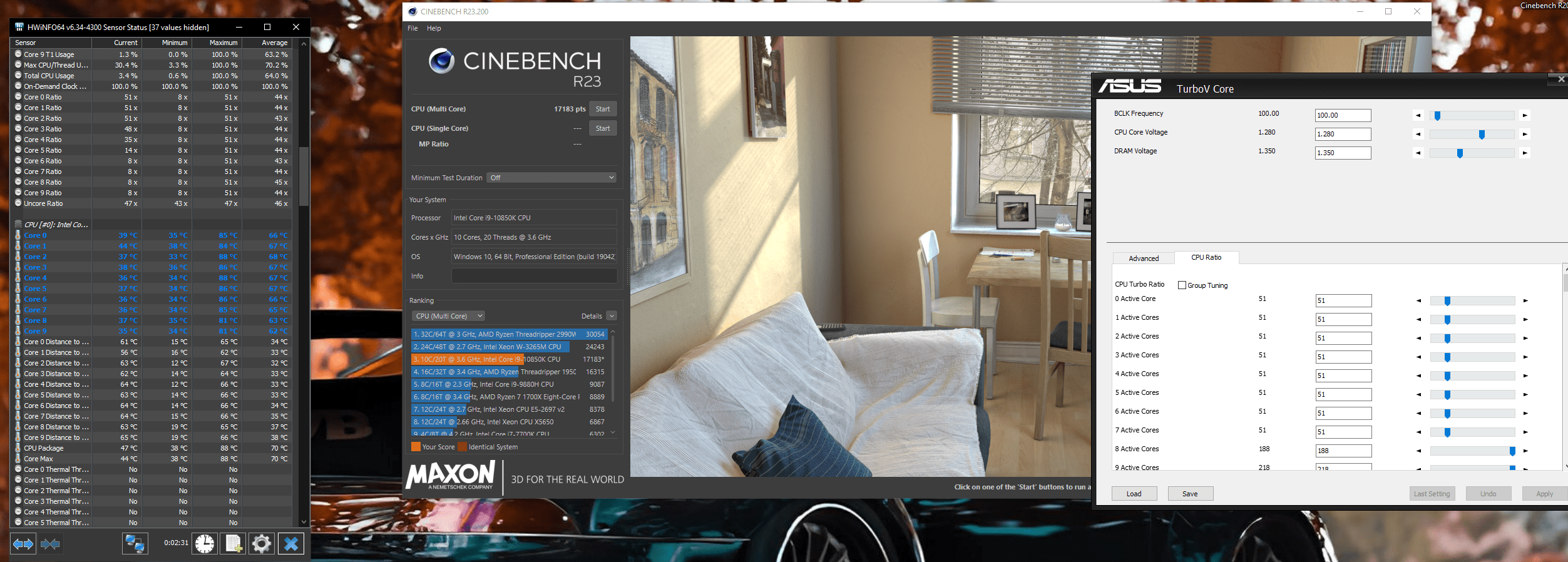Close HWiNFO sensors with blue X icon
The height and width of the screenshot is (562, 1568).
pyautogui.click(x=290, y=543)
